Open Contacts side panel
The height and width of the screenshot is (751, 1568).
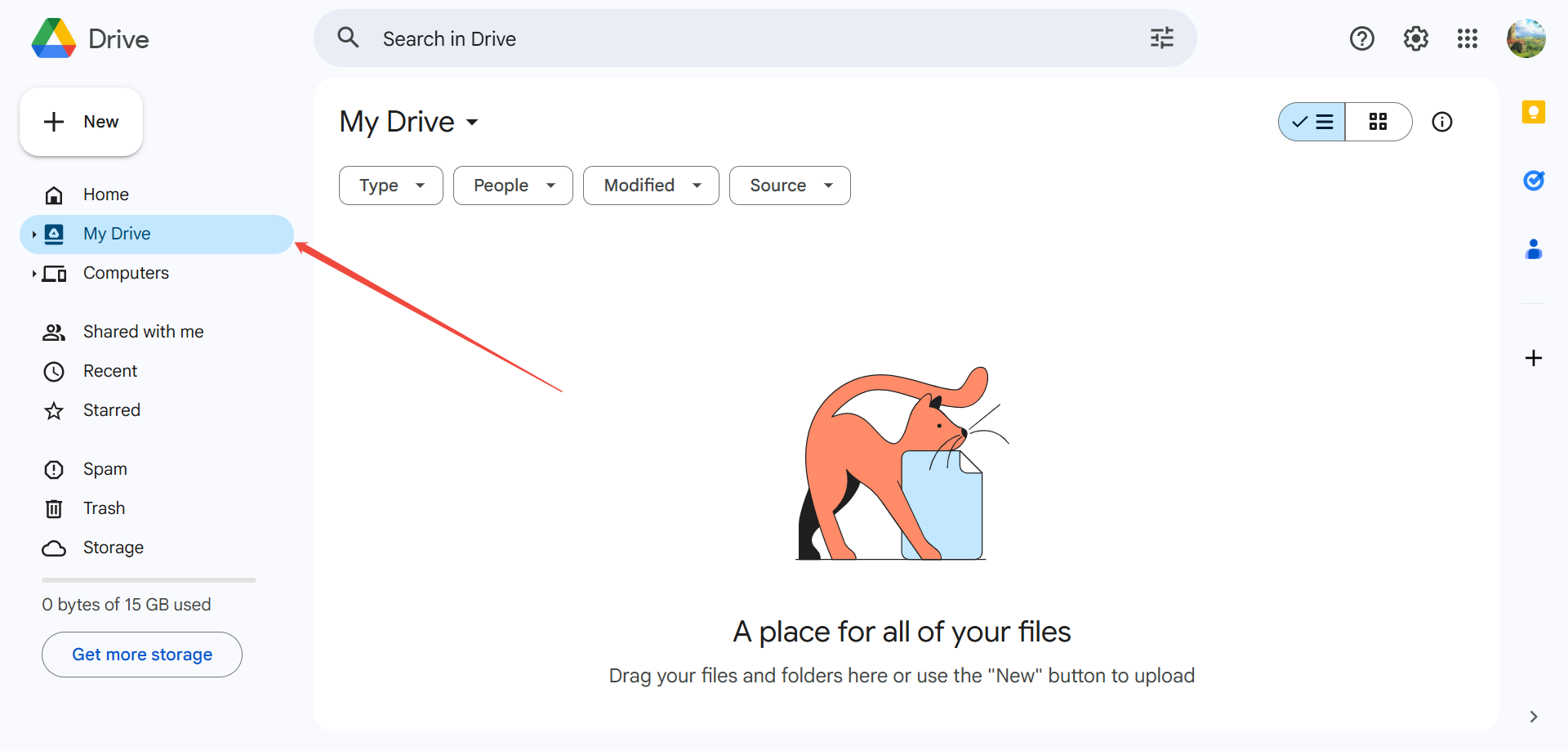tap(1533, 248)
